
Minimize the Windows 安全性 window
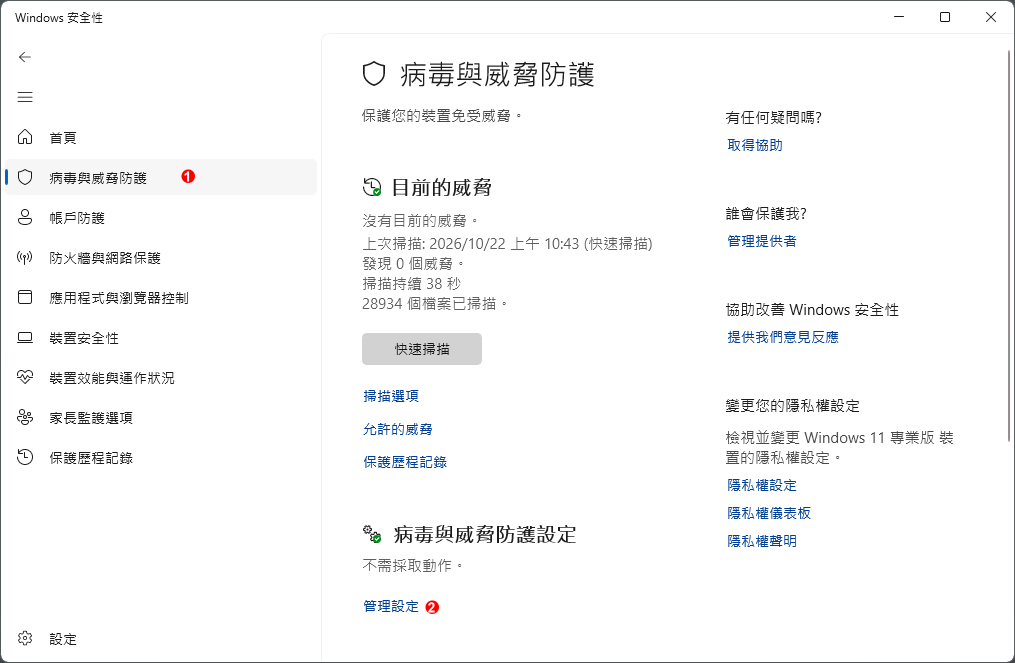coord(899,17)
